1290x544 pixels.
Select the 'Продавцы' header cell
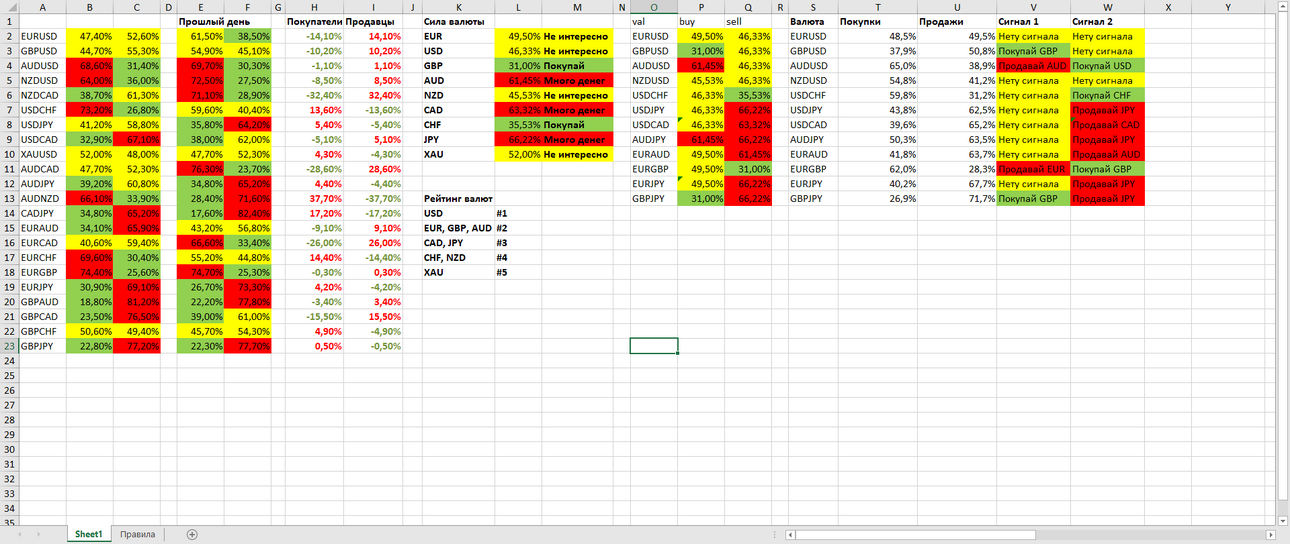(x=374, y=21)
